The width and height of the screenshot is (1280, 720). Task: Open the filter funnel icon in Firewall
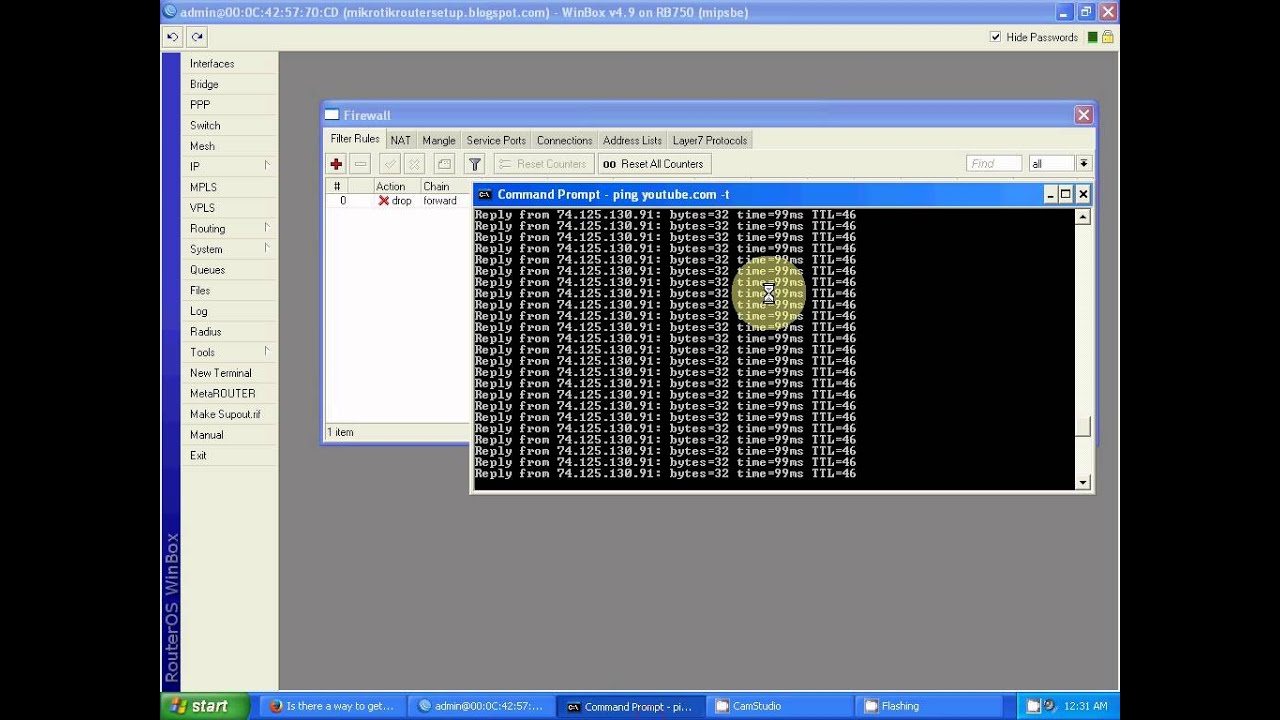pos(475,164)
